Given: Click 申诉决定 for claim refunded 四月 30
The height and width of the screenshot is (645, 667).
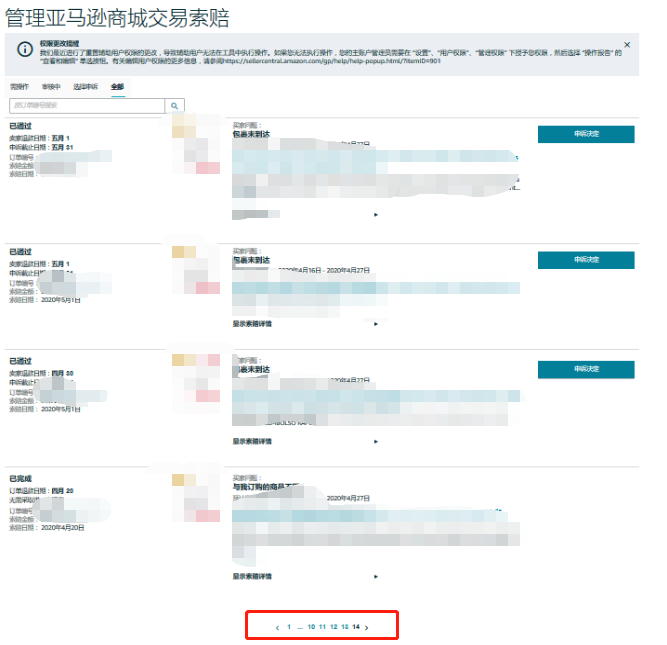Looking at the screenshot, I should [x=586, y=369].
